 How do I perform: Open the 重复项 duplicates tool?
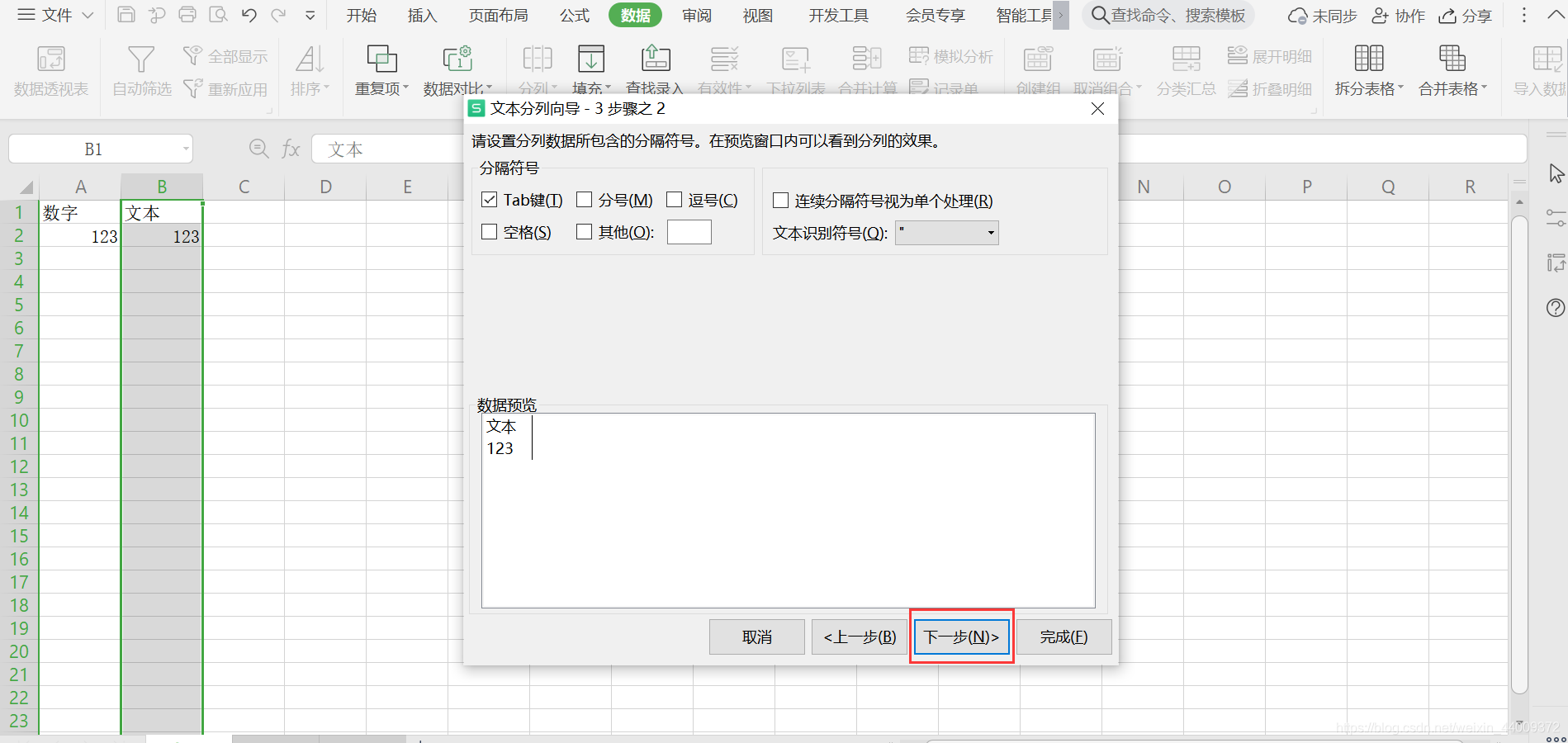(x=381, y=71)
